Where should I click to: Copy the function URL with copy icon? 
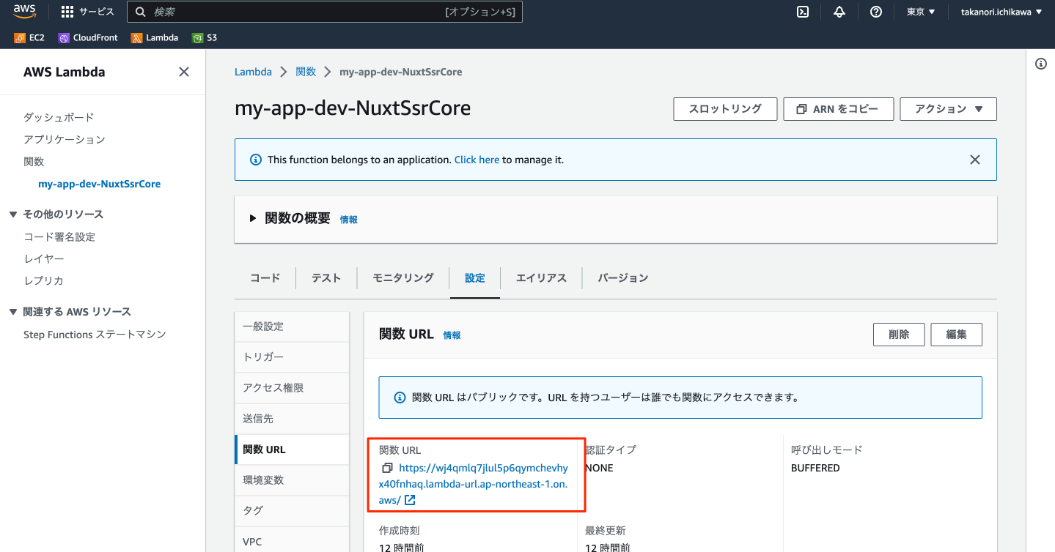(x=387, y=468)
